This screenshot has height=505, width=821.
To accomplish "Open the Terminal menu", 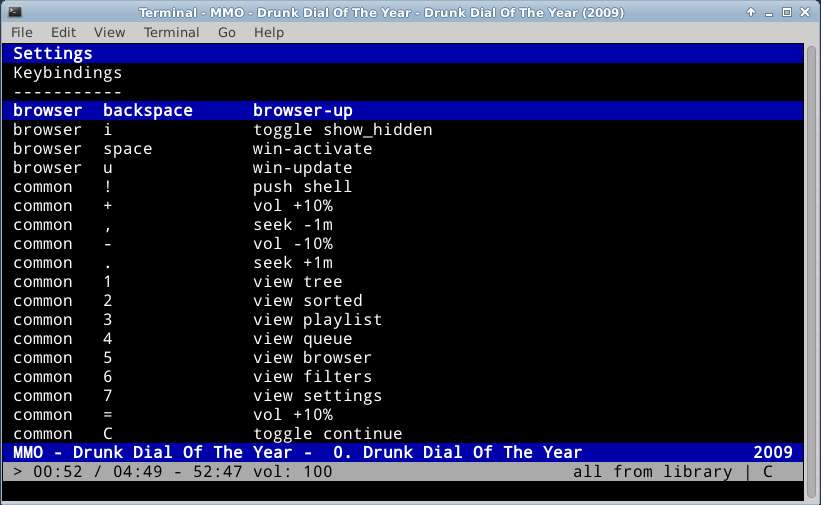I will (x=171, y=32).
